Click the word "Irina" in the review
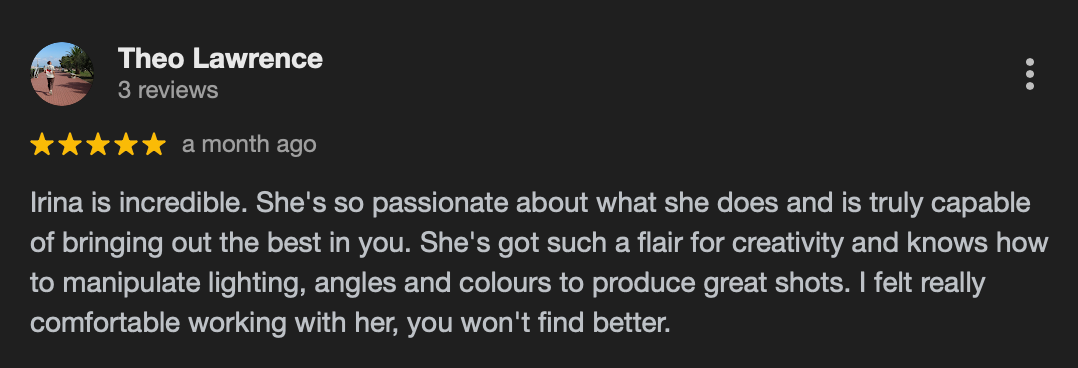The image size is (1078, 368). coord(55,203)
